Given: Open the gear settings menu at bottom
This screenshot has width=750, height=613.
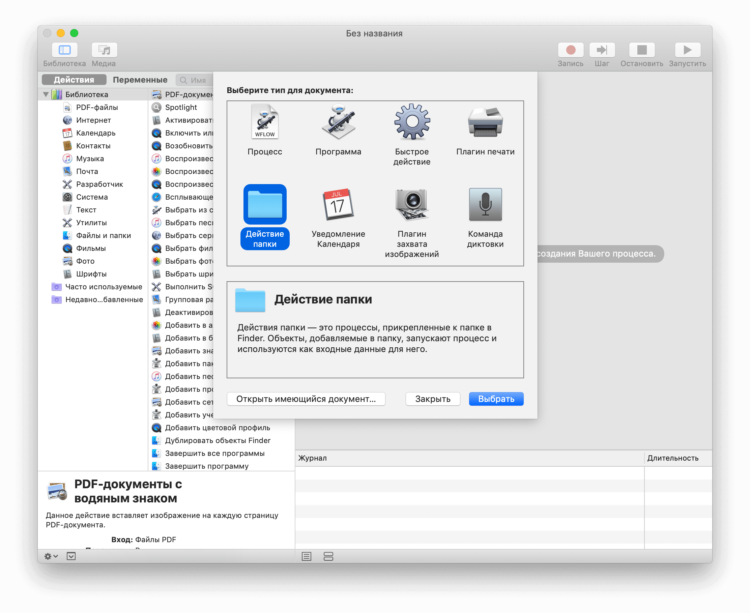Looking at the screenshot, I should (x=51, y=556).
